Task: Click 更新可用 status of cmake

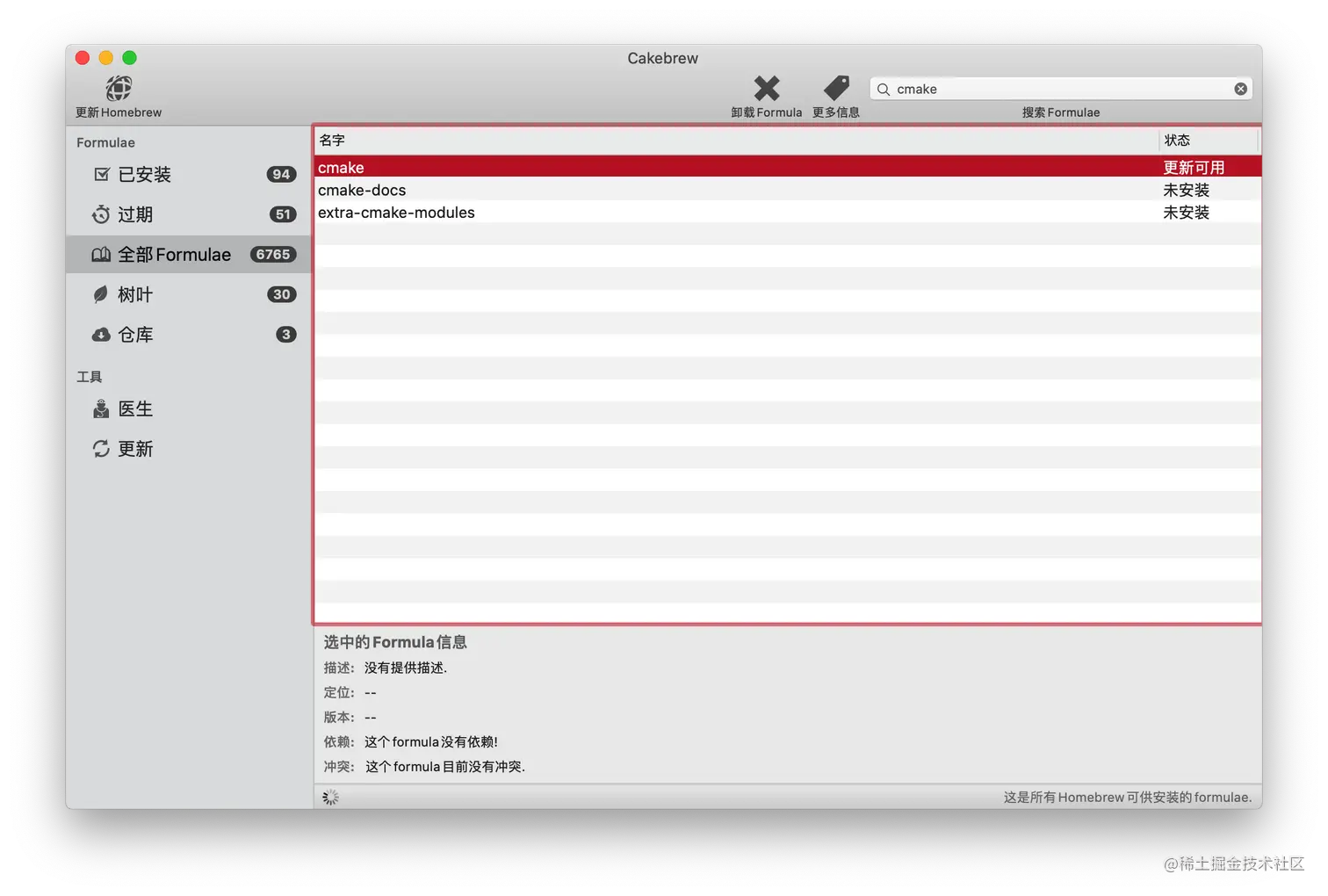Action: [x=1194, y=167]
